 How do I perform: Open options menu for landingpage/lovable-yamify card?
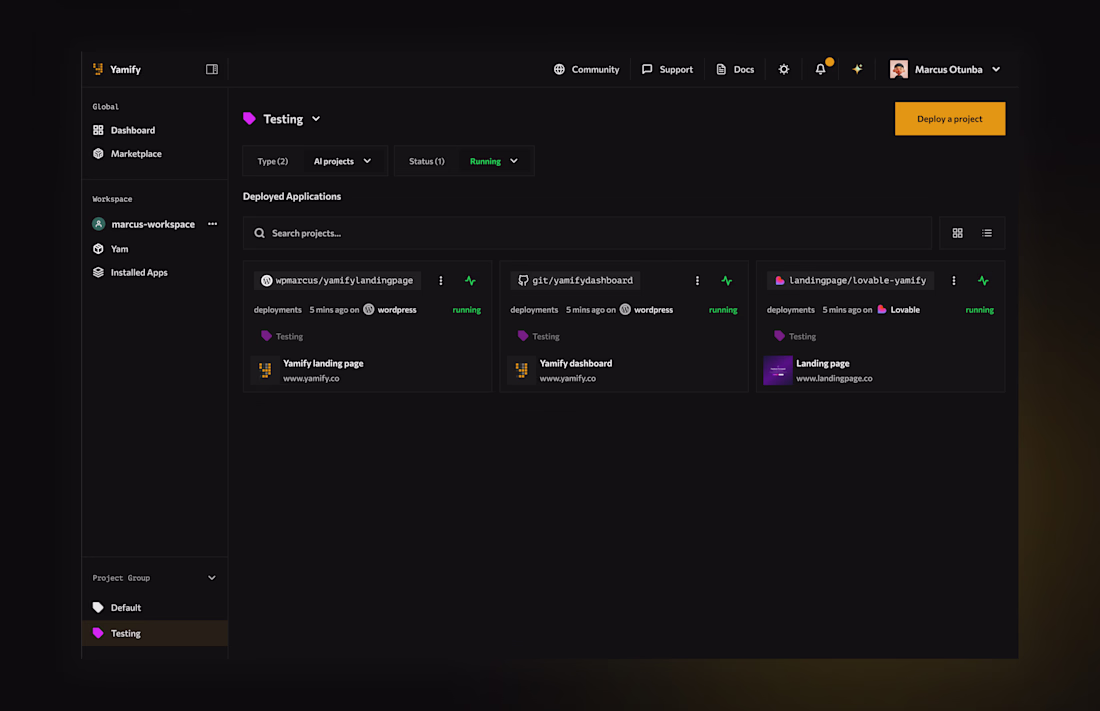pyautogui.click(x=953, y=281)
